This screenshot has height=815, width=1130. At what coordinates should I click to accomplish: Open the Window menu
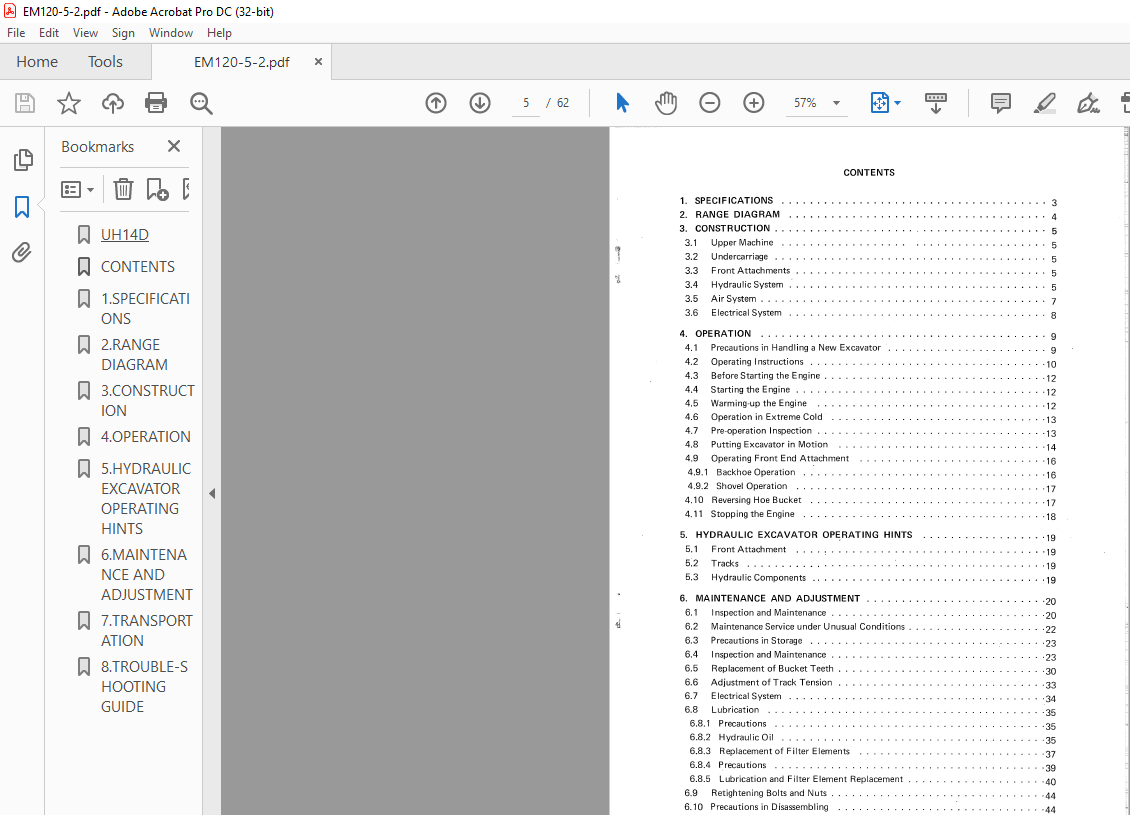171,32
